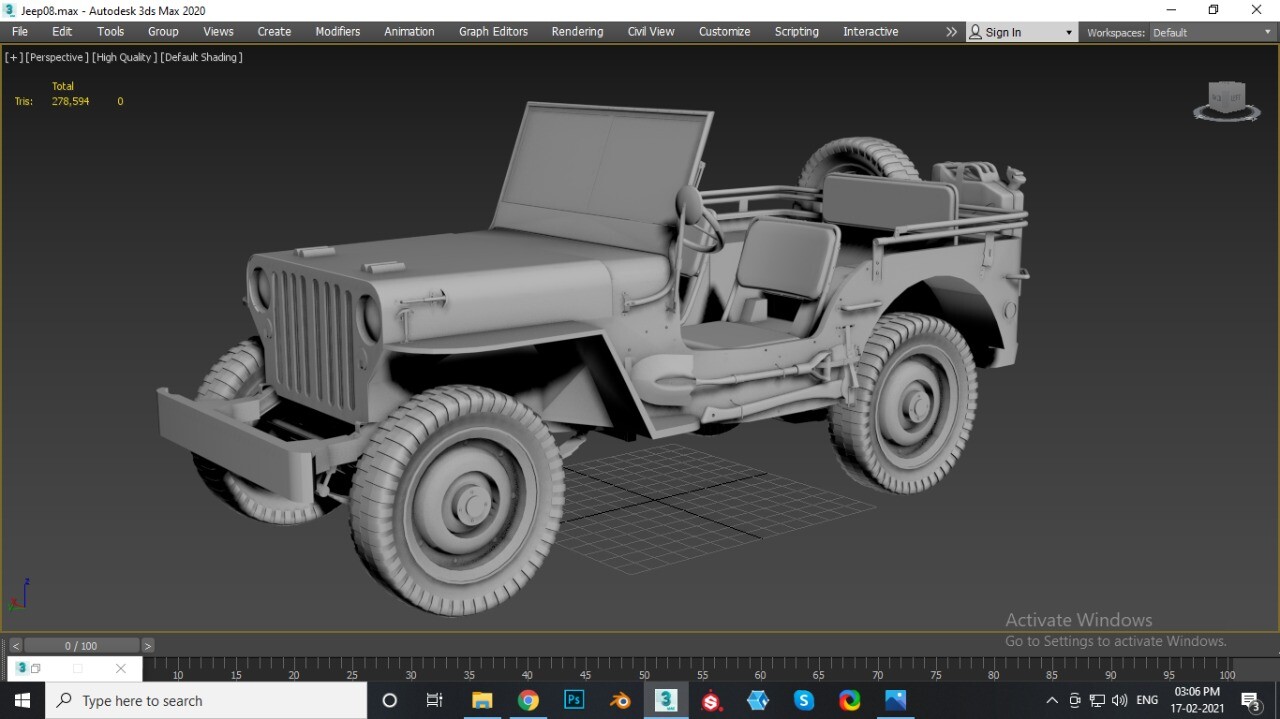Open the Civil View menu
The image size is (1280, 719).
pyautogui.click(x=651, y=32)
